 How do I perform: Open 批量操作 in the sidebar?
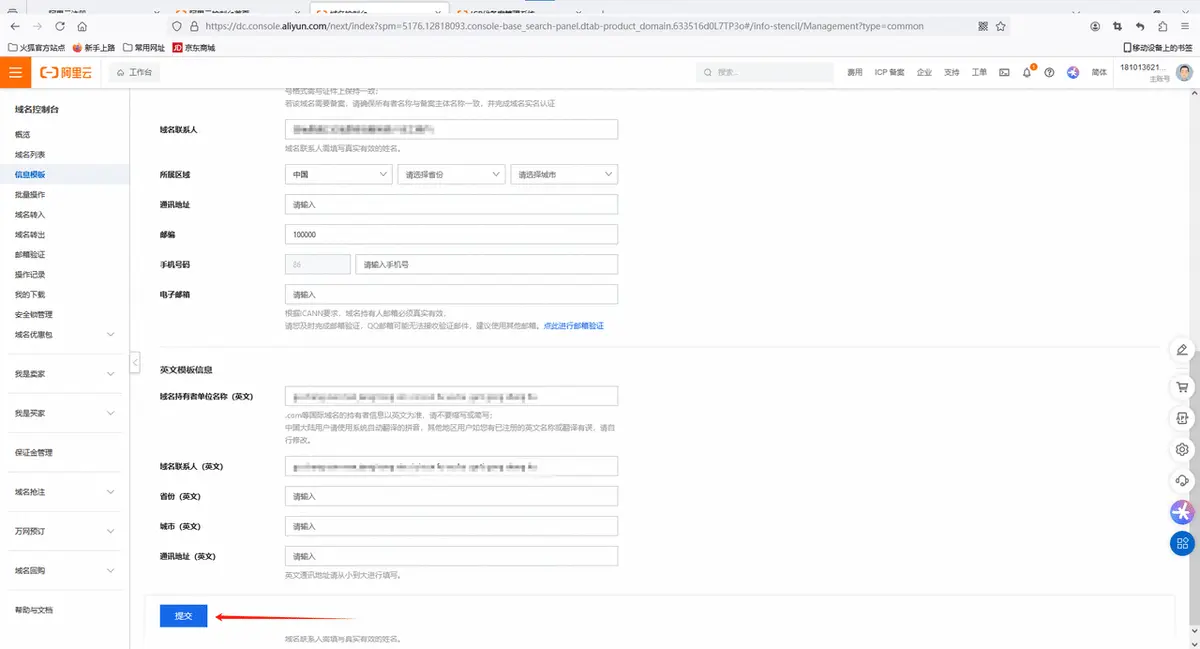pos(30,194)
